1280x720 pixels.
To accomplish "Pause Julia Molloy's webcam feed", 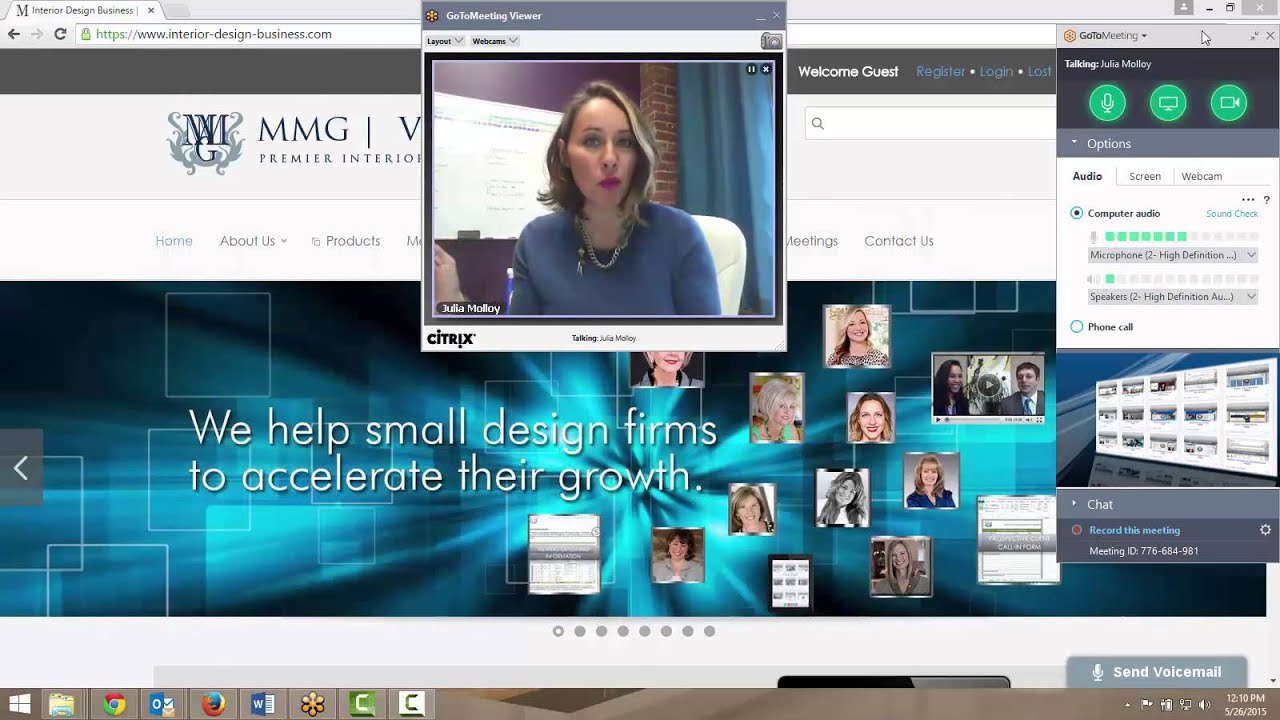I will 751,69.
